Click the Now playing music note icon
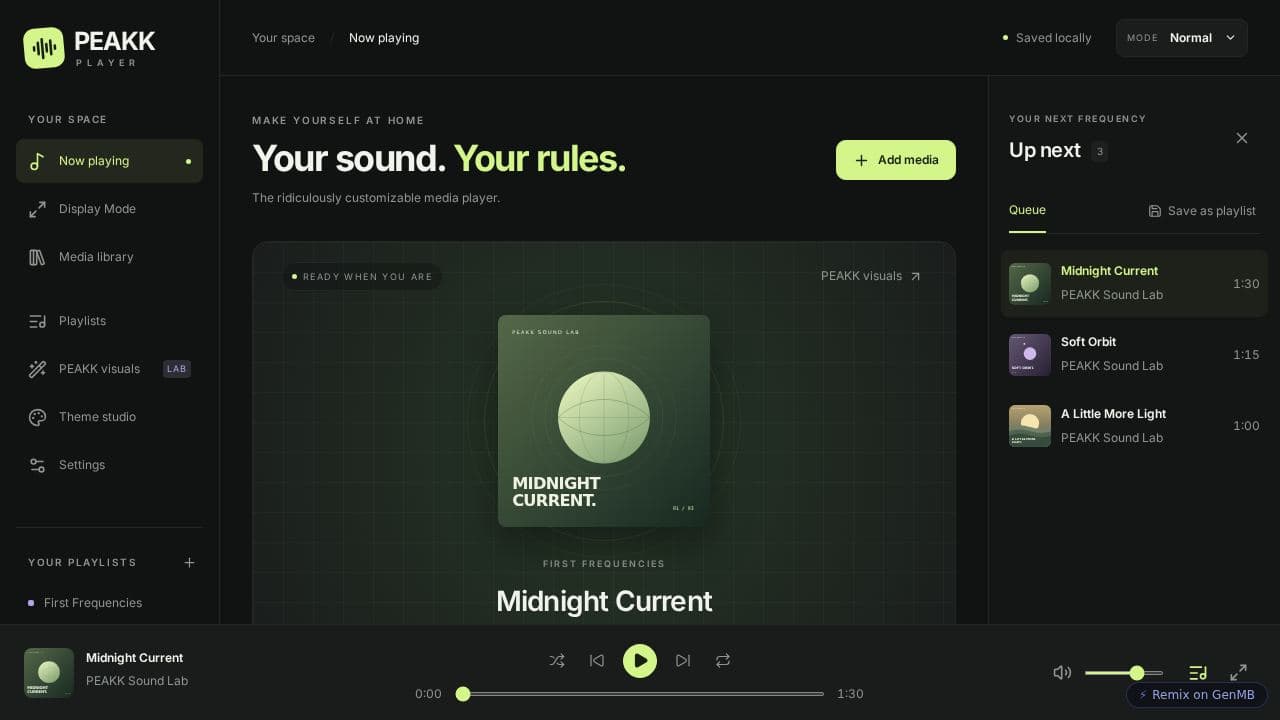This screenshot has height=720, width=1280. (37, 161)
